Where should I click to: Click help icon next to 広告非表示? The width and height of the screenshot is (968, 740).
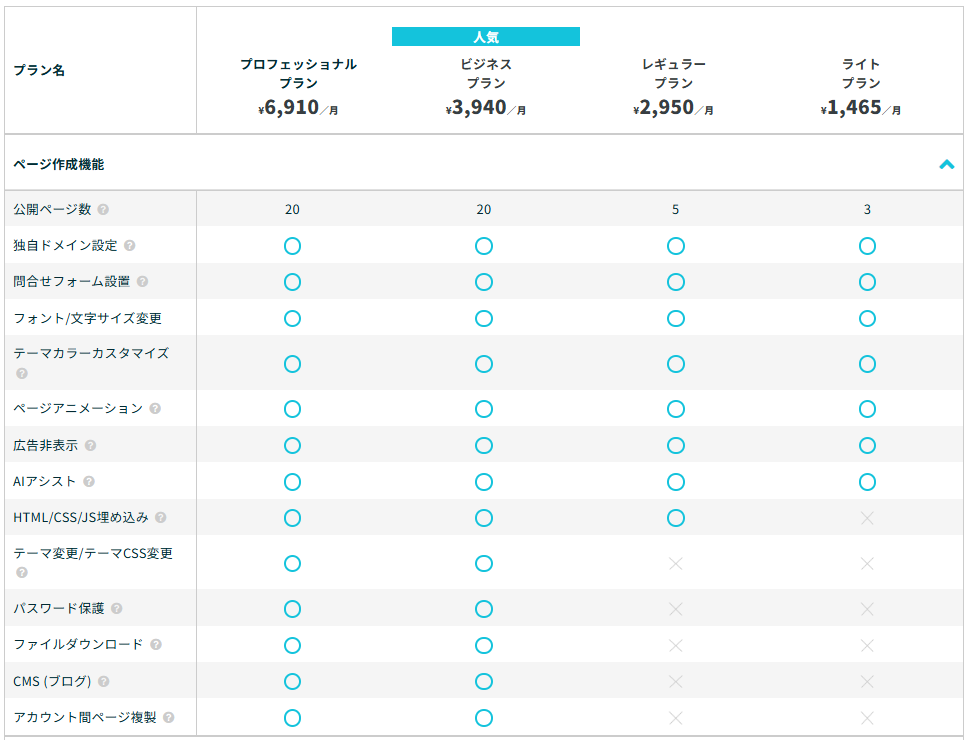point(91,445)
